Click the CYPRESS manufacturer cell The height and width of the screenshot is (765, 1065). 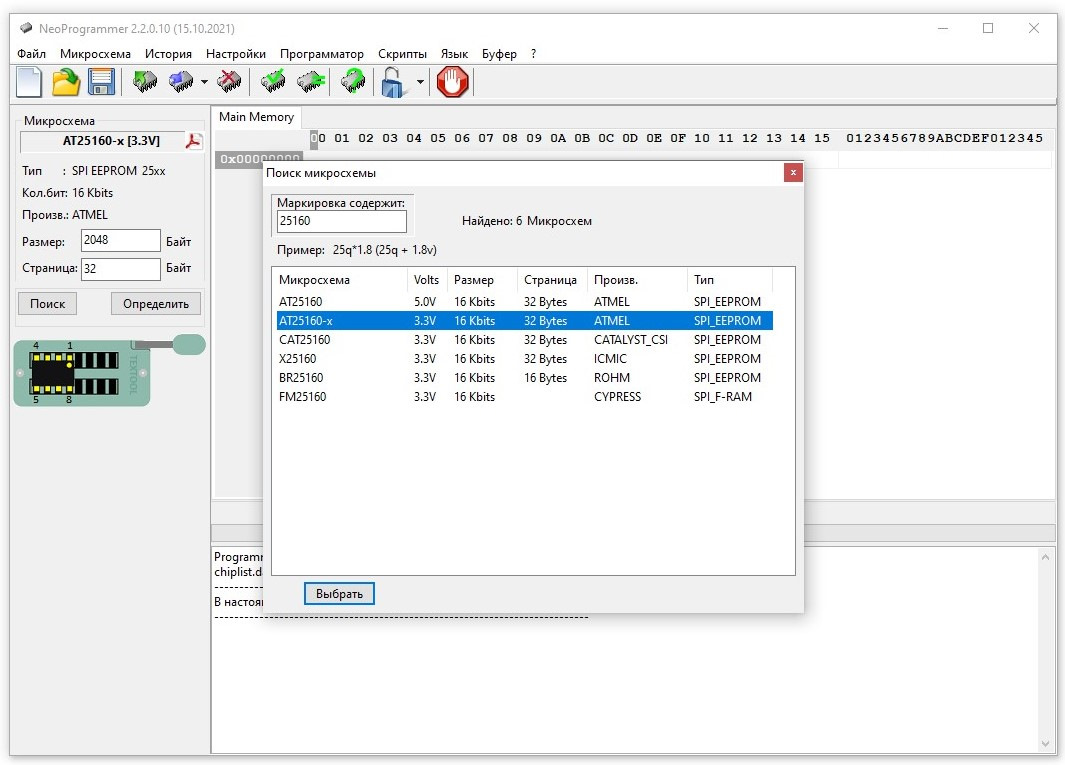tap(617, 397)
